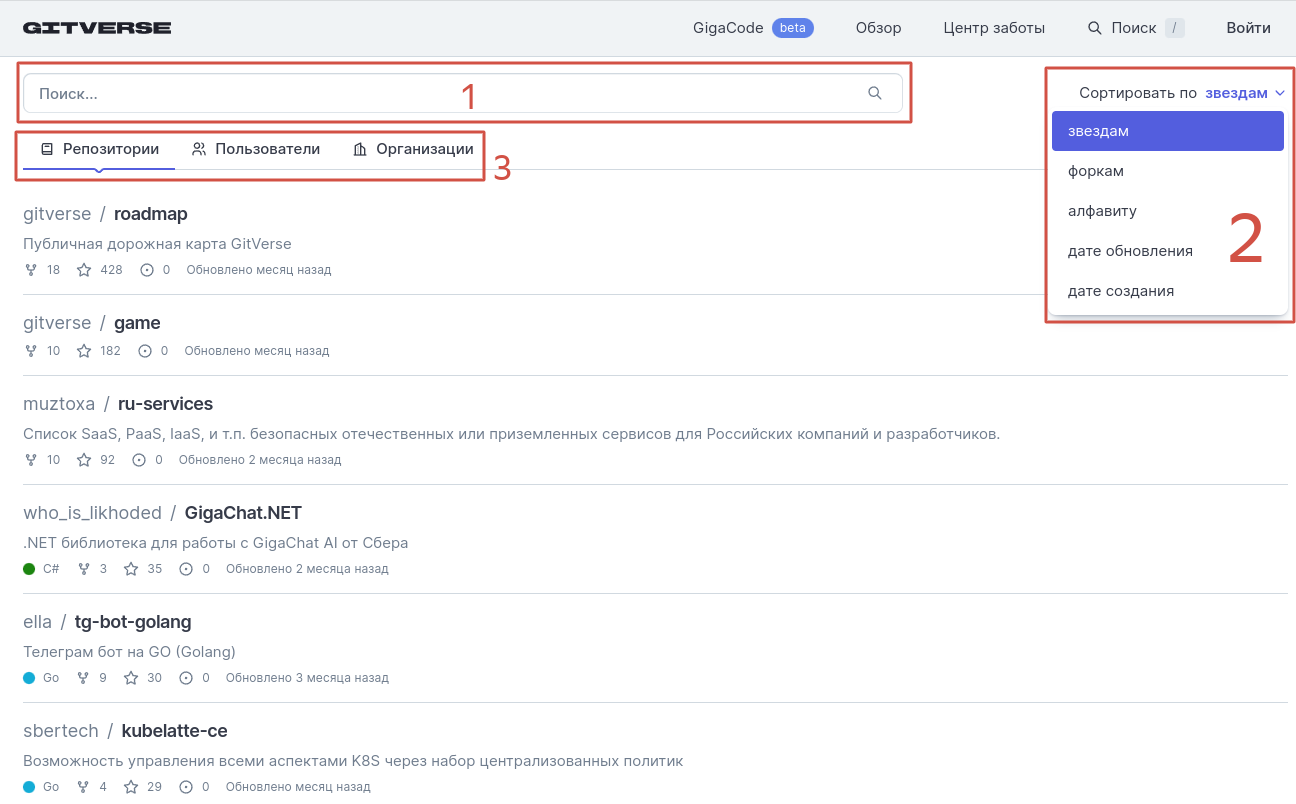The height and width of the screenshot is (804, 1296).
Task: Click the 428 stars count
Action: pyautogui.click(x=111, y=270)
